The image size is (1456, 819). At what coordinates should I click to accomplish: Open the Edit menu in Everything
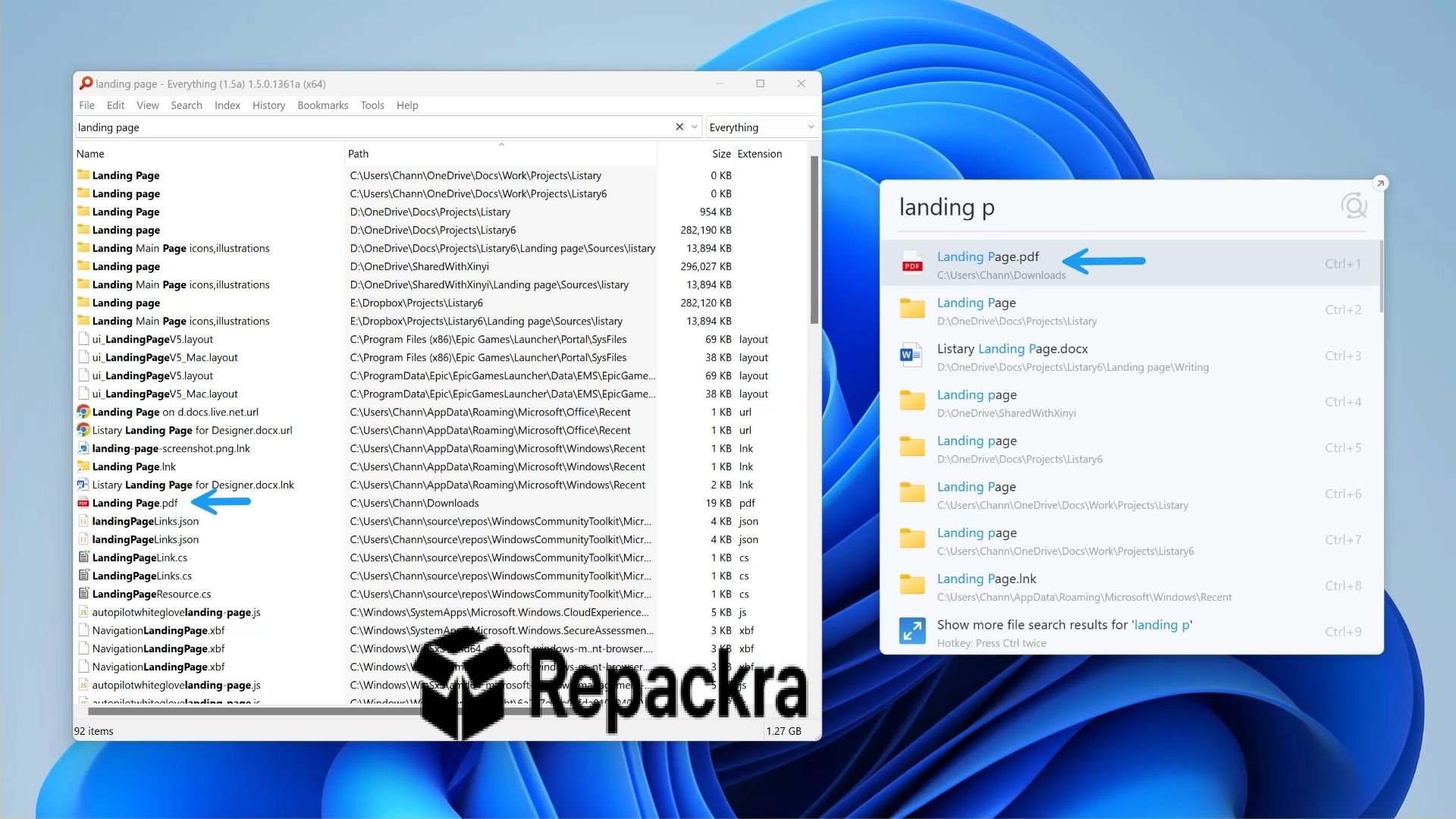(115, 105)
